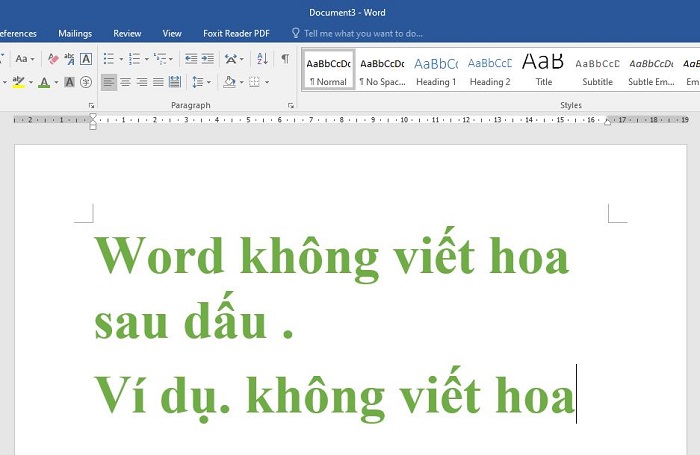The height and width of the screenshot is (455, 700).
Task: Open the Mailings tab
Action: pyautogui.click(x=75, y=33)
